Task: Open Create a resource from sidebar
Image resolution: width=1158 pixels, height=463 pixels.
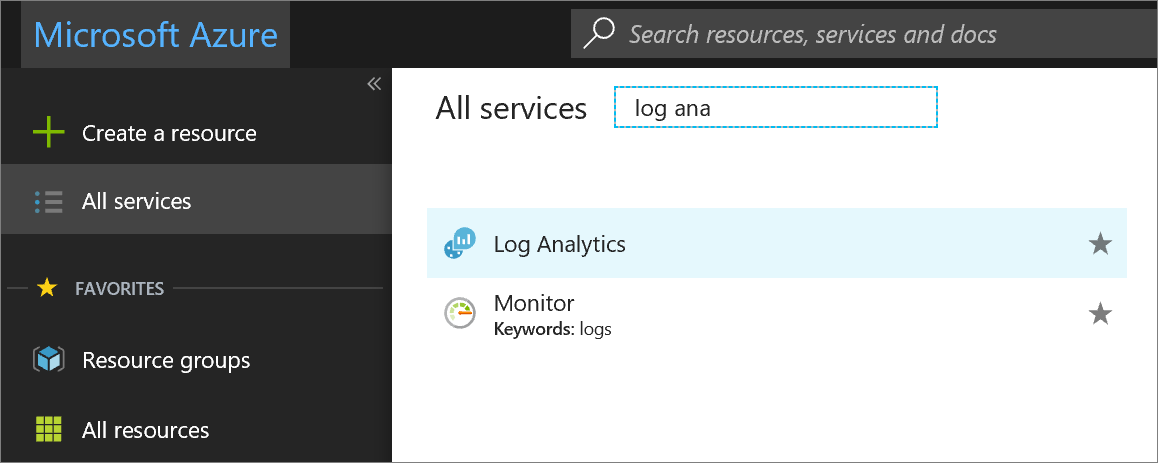Action: click(x=169, y=133)
